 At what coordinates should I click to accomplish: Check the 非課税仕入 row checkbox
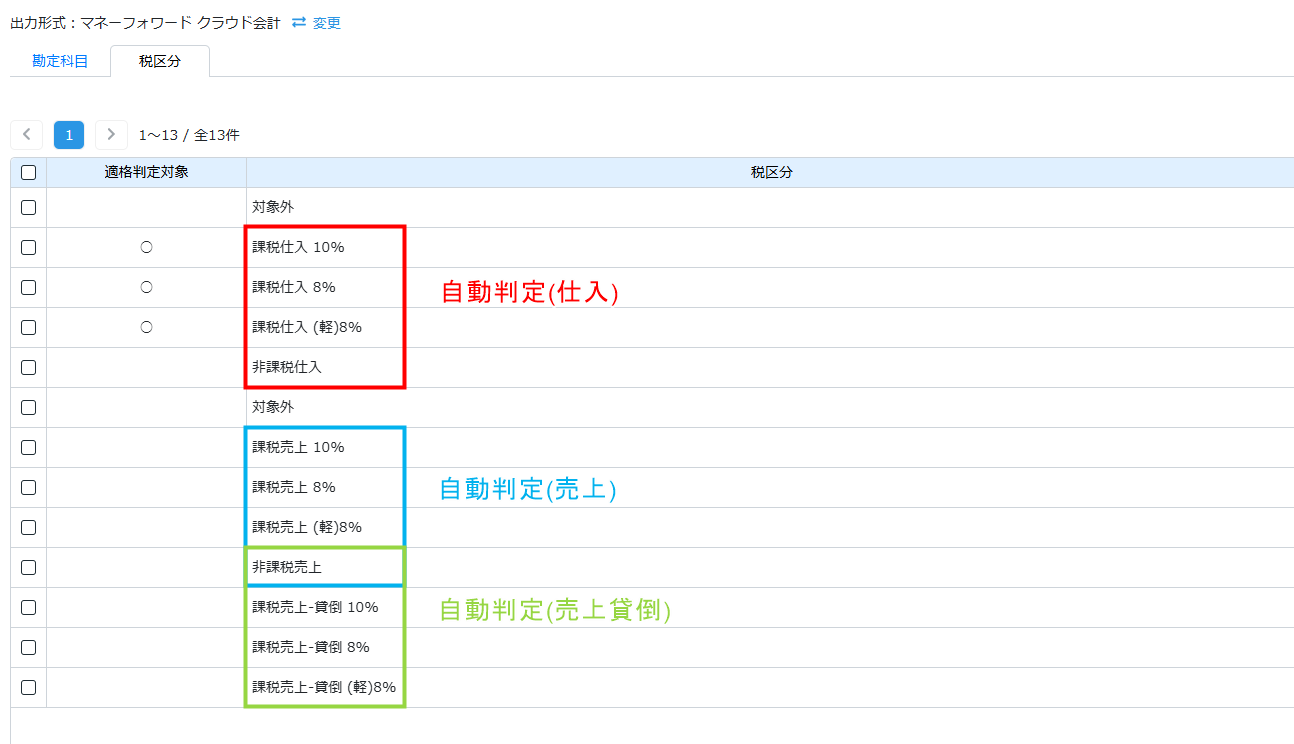pos(28,367)
